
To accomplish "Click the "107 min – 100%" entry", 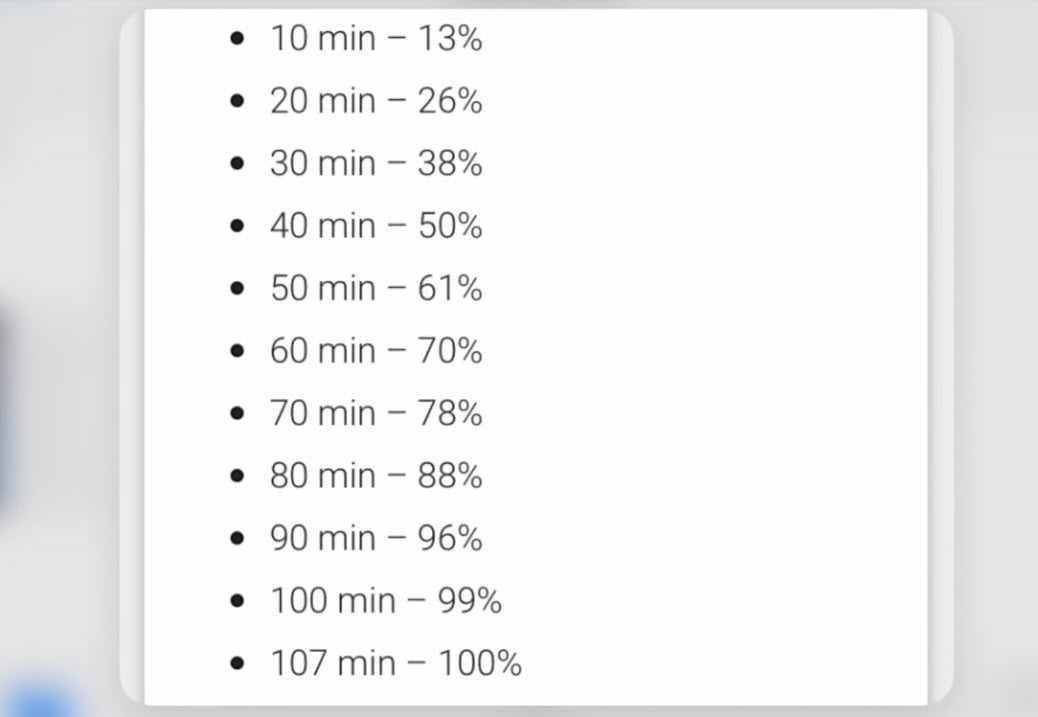I will coord(396,663).
